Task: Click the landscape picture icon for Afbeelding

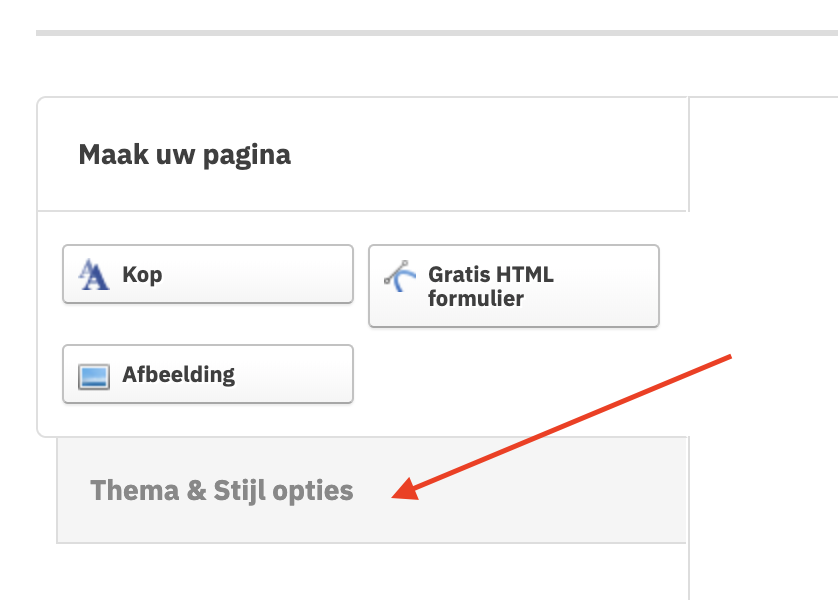Action: (x=94, y=377)
